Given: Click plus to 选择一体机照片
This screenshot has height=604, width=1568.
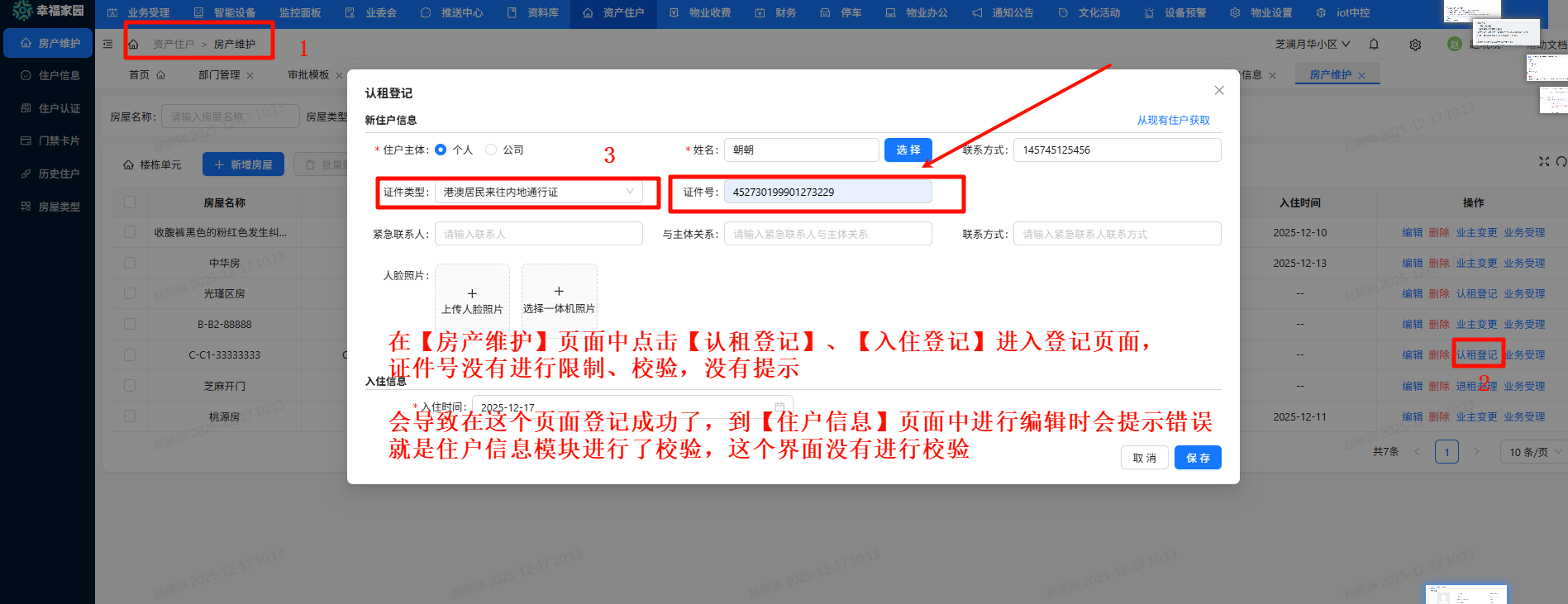Looking at the screenshot, I should click(x=559, y=291).
